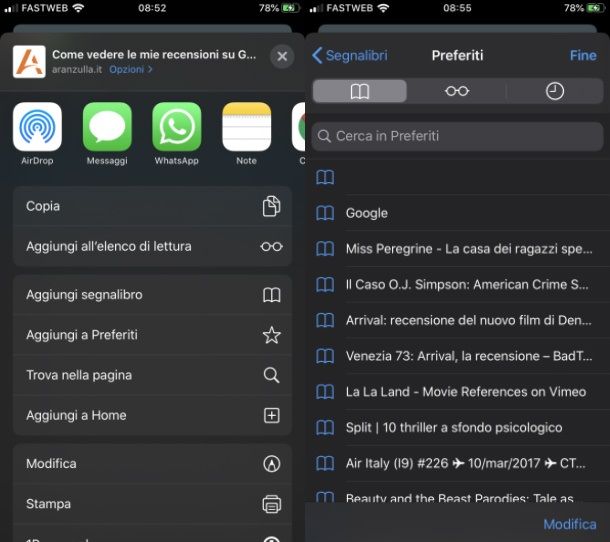Tap the markup pen-circle icon
The width and height of the screenshot is (610, 542).
tap(272, 463)
